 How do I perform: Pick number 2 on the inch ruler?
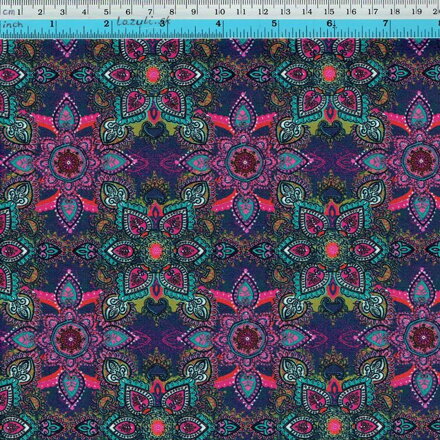107,24
